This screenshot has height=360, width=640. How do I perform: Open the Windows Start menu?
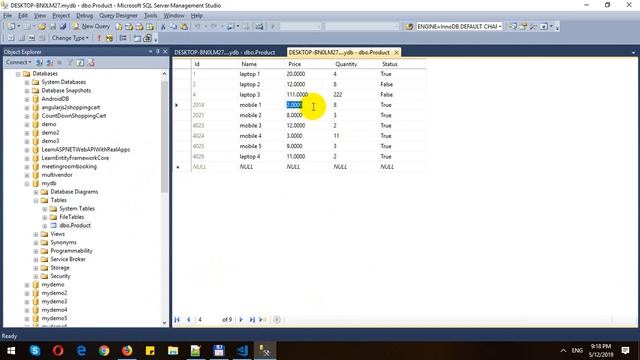11,351
